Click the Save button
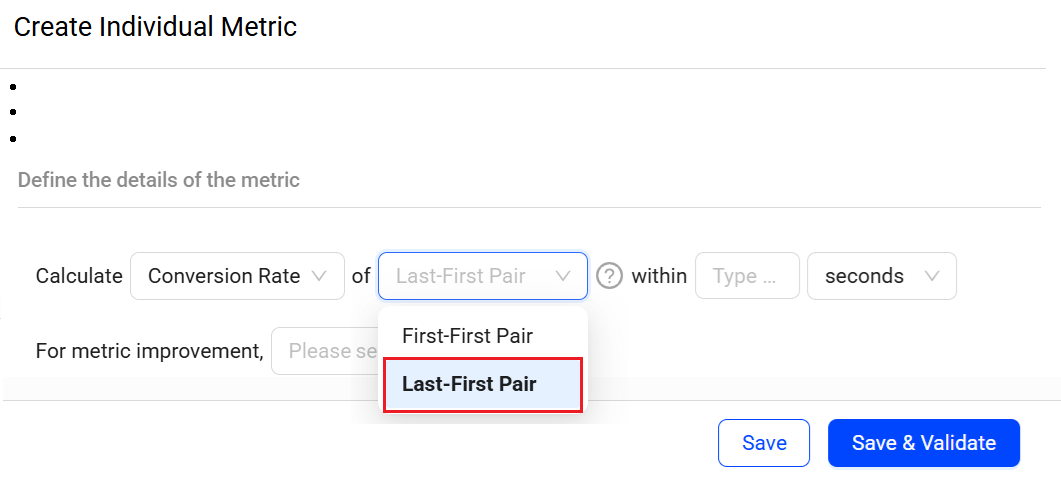This screenshot has height=485, width=1061. click(764, 443)
